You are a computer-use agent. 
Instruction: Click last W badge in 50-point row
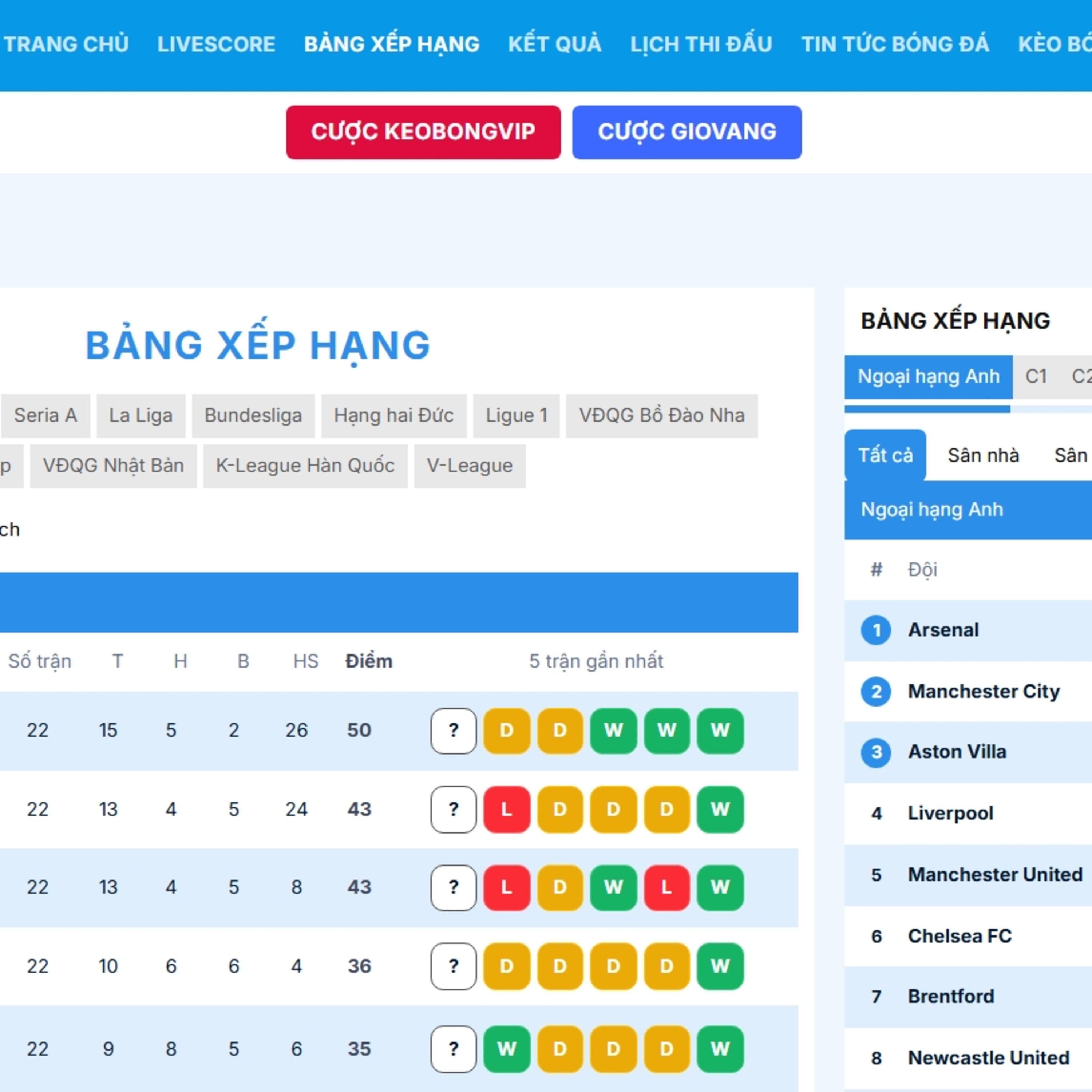(720, 731)
